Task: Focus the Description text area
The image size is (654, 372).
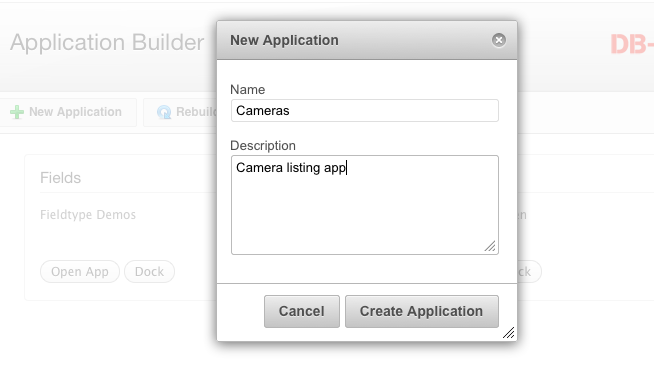Action: pyautogui.click(x=365, y=205)
